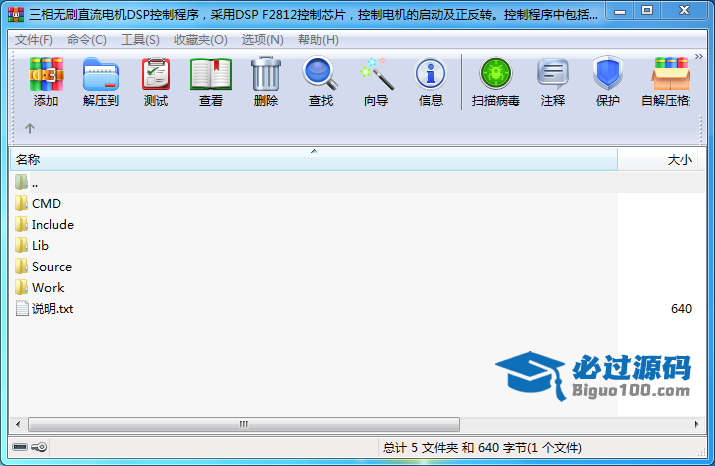Viewport: 715px width, 466px height.
Task: Open the Favorites (收藏夹) menu
Action: pos(201,40)
